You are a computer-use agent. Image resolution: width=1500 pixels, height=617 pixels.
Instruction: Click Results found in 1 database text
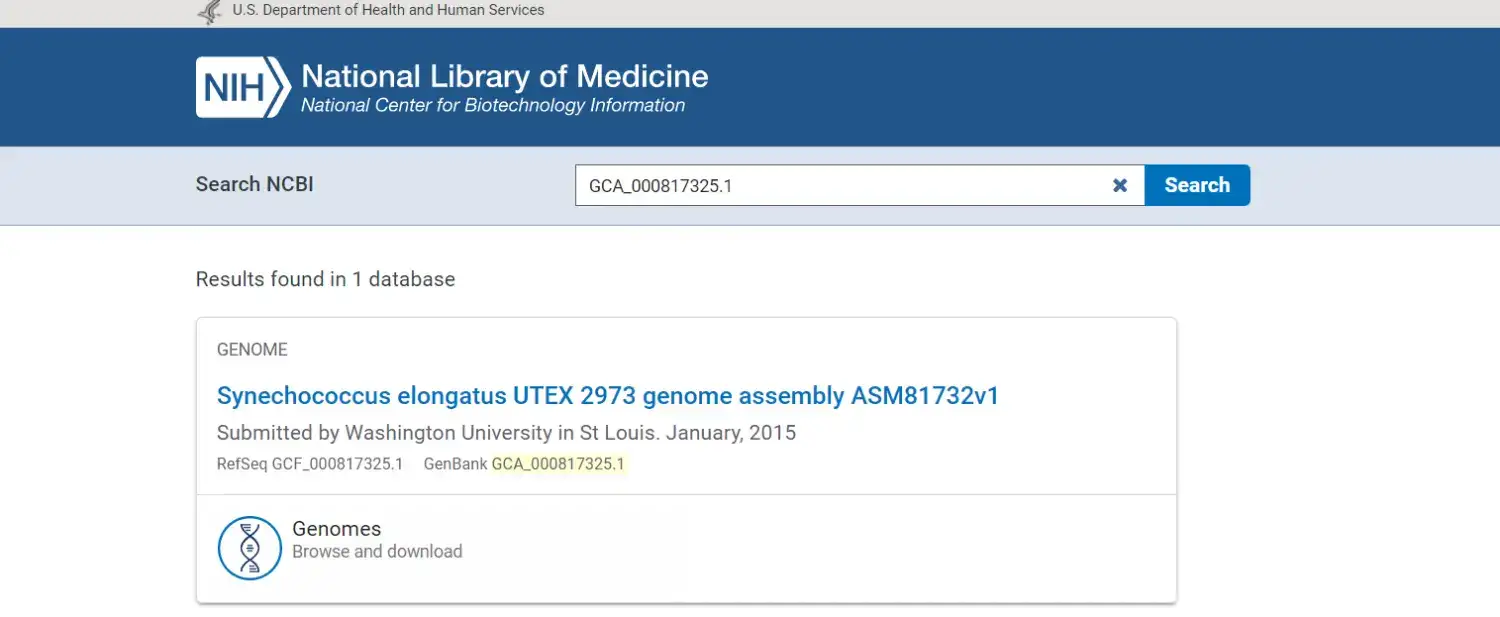[x=325, y=280]
